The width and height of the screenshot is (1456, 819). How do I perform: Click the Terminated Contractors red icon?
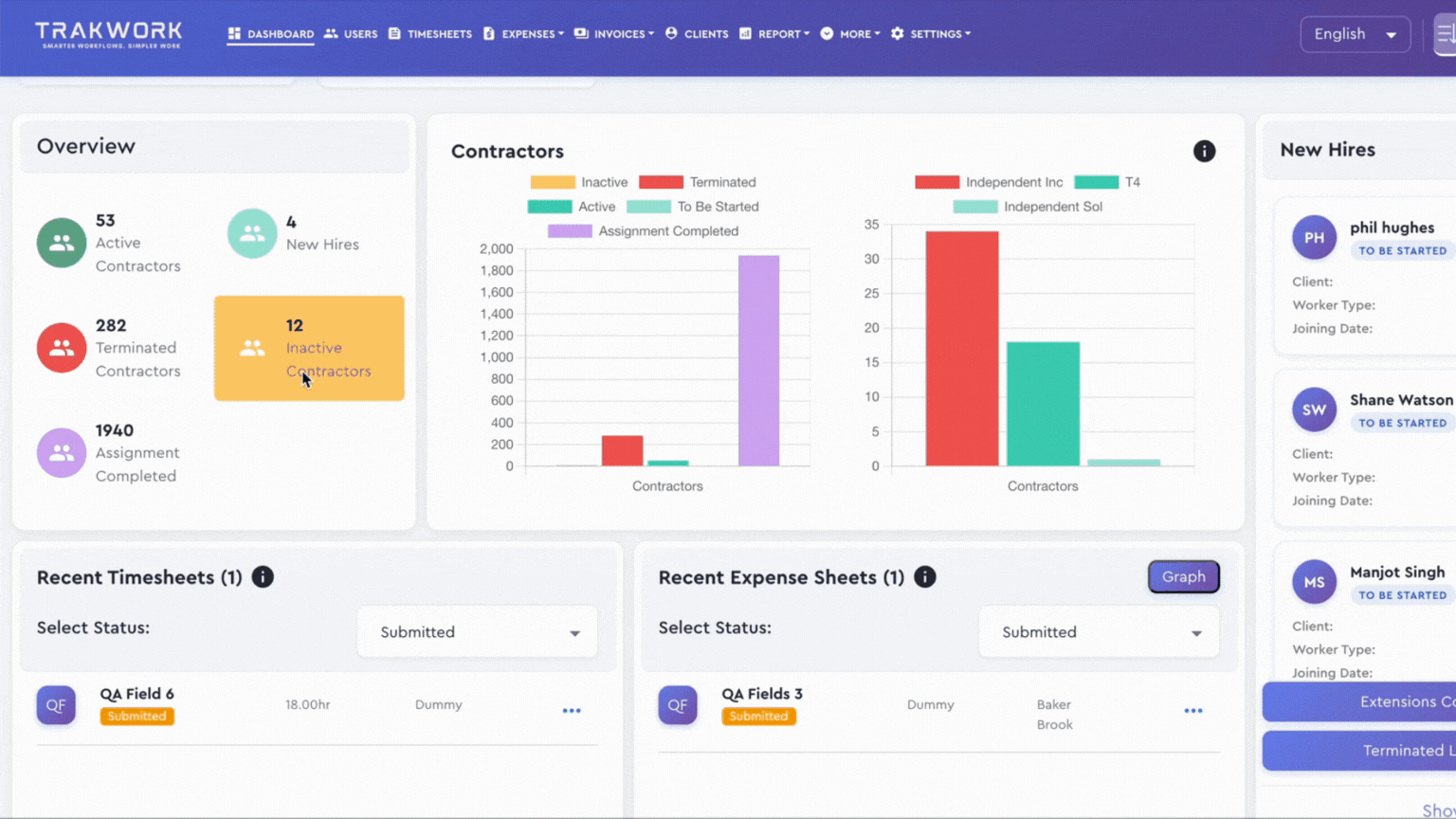(x=62, y=348)
